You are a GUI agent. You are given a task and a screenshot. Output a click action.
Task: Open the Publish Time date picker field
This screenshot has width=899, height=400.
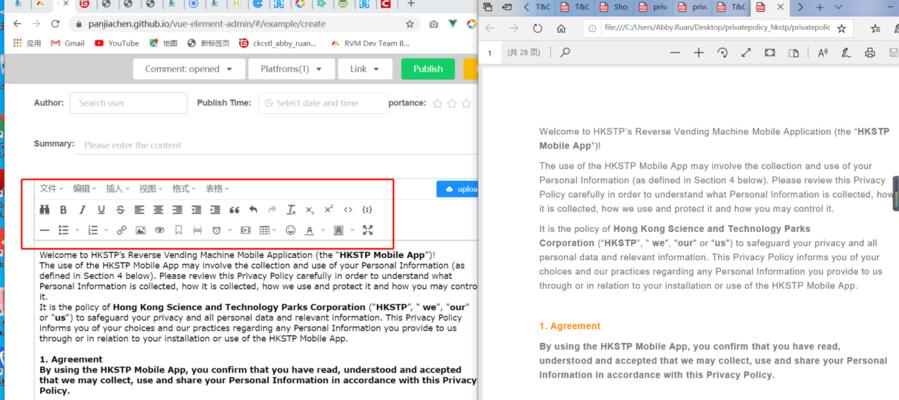pyautogui.click(x=323, y=103)
